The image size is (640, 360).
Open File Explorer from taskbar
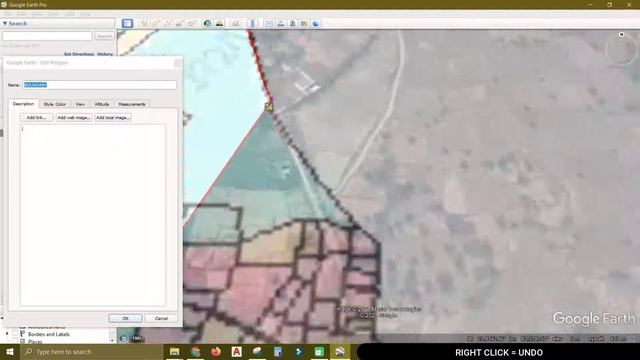(x=174, y=351)
